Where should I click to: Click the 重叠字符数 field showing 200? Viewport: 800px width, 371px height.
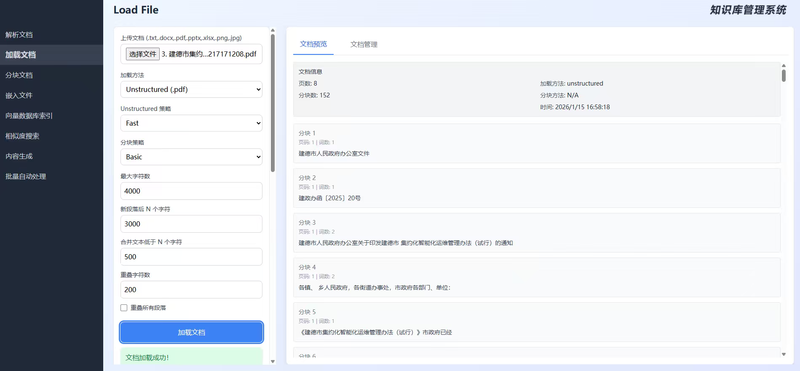[x=191, y=289]
